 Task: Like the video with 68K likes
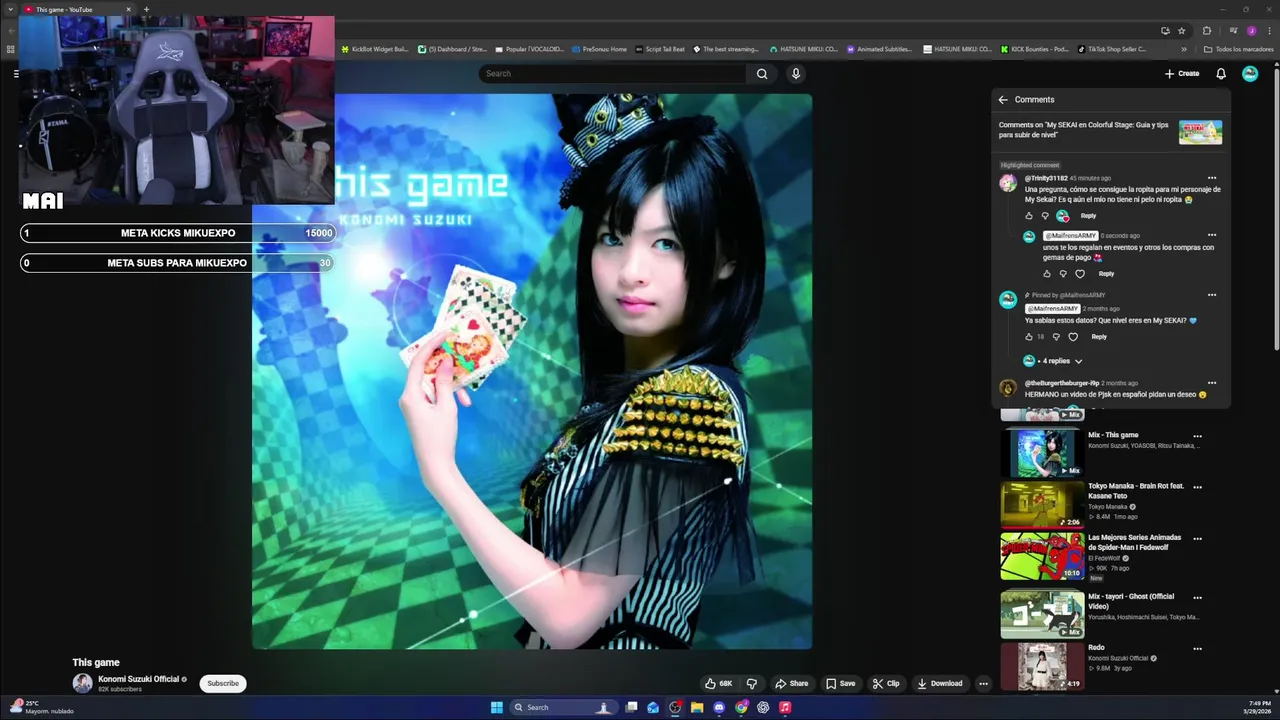(718, 684)
